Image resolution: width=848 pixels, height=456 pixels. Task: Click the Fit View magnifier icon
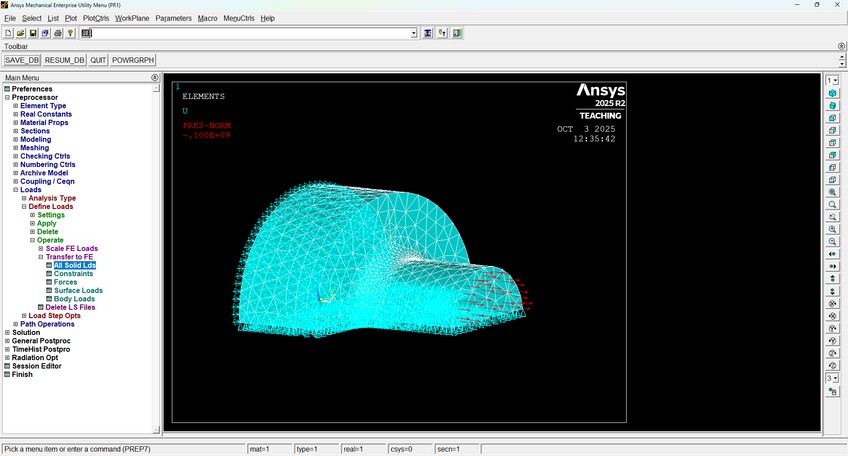pos(832,192)
